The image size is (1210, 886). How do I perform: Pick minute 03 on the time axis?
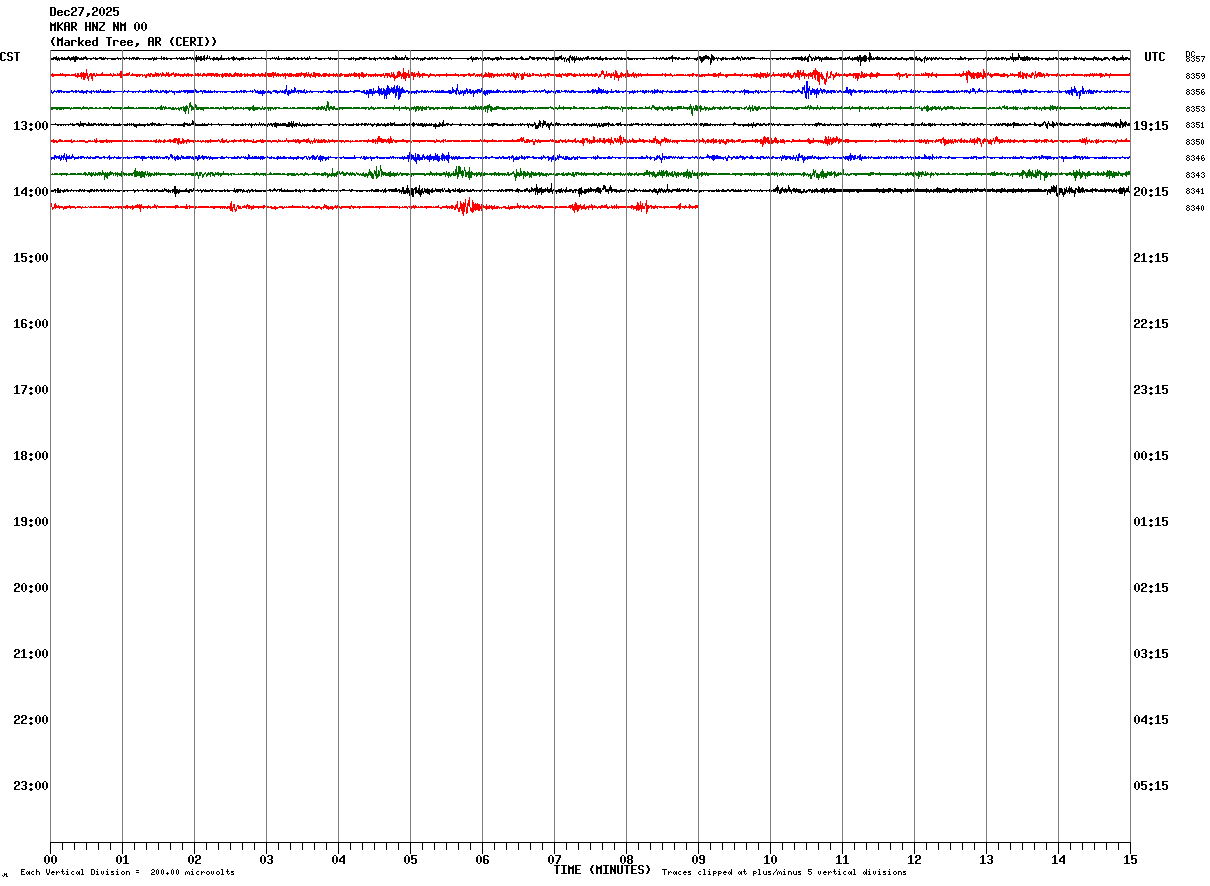pos(266,859)
